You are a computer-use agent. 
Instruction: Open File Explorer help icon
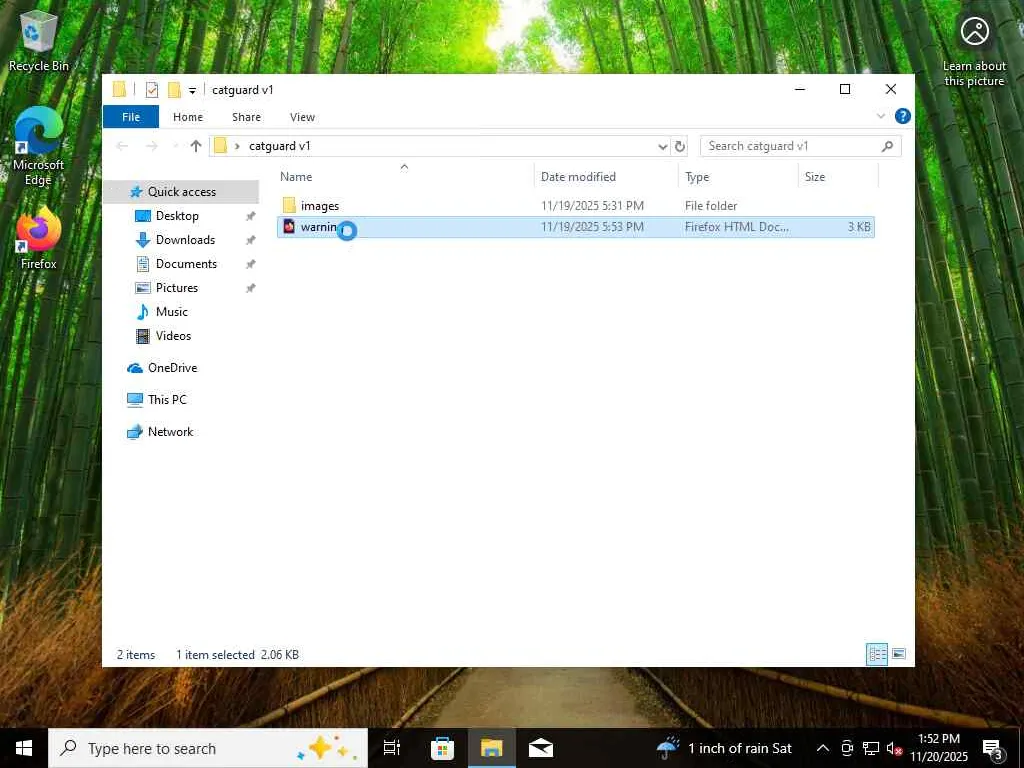point(903,116)
